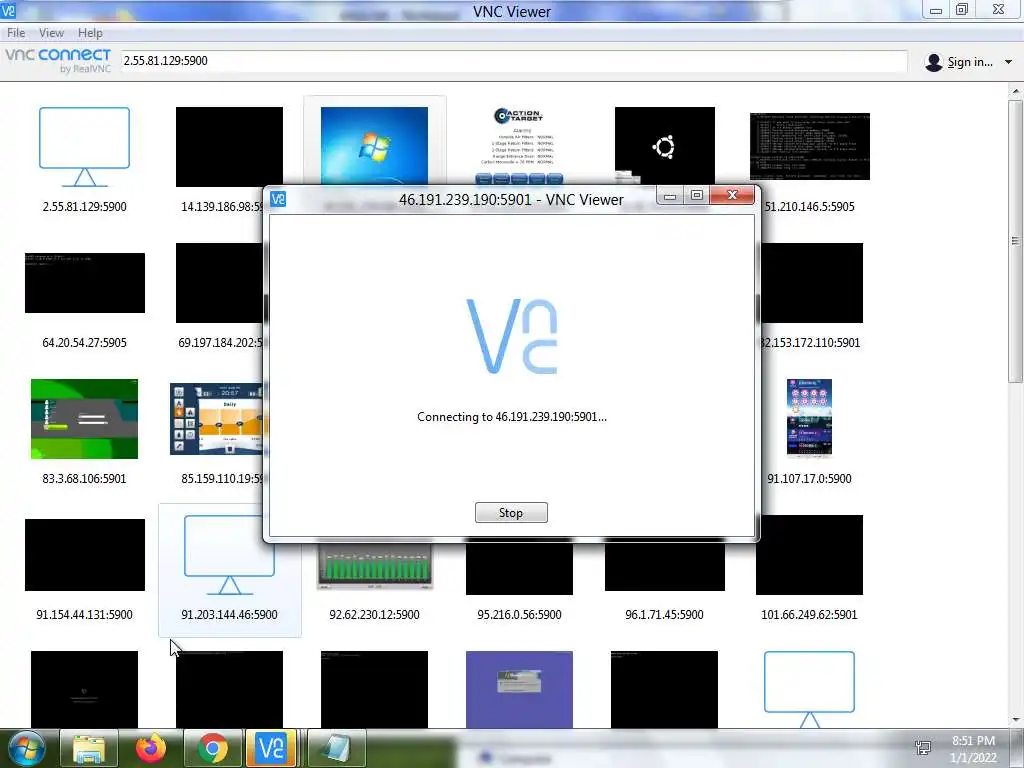Select the 14.139.186.98 black thumbnail
This screenshot has height=768, width=1024.
tap(229, 147)
